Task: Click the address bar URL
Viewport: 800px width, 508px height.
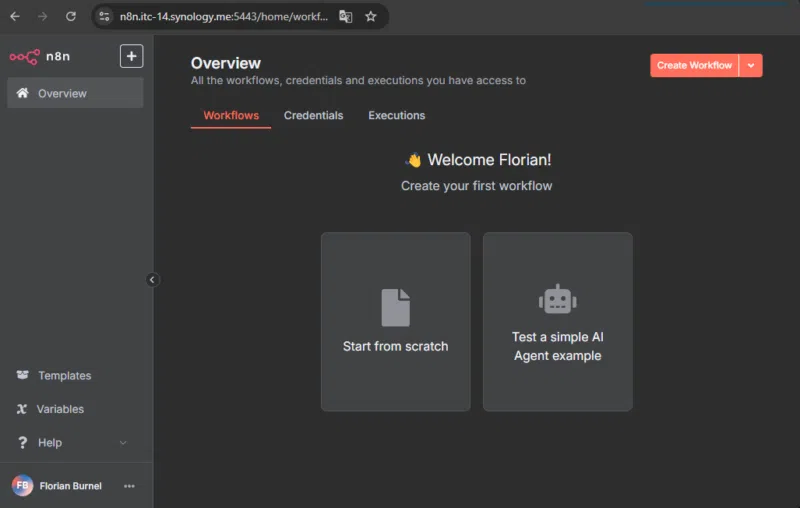Action: point(223,17)
